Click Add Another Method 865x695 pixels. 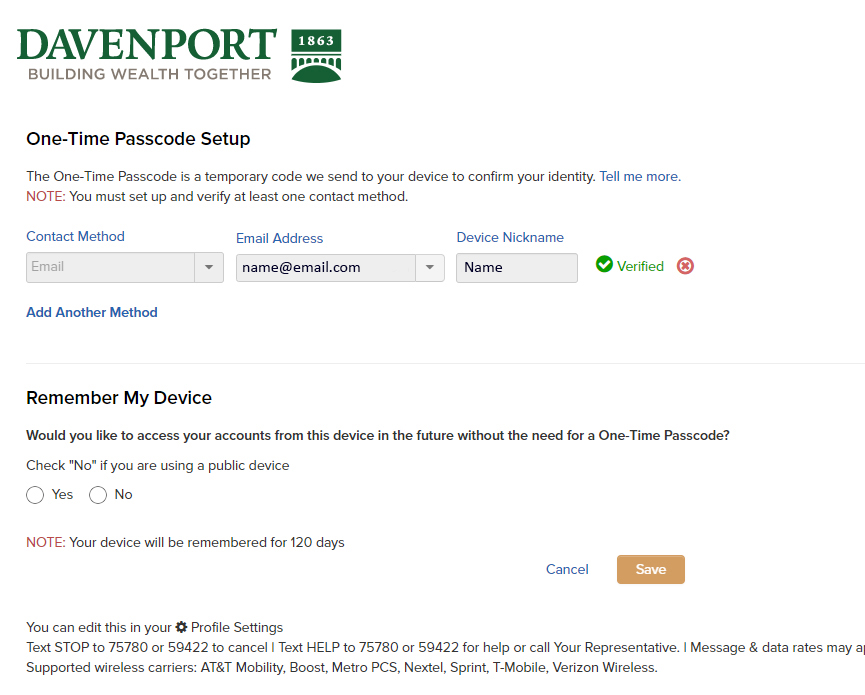[x=92, y=312]
